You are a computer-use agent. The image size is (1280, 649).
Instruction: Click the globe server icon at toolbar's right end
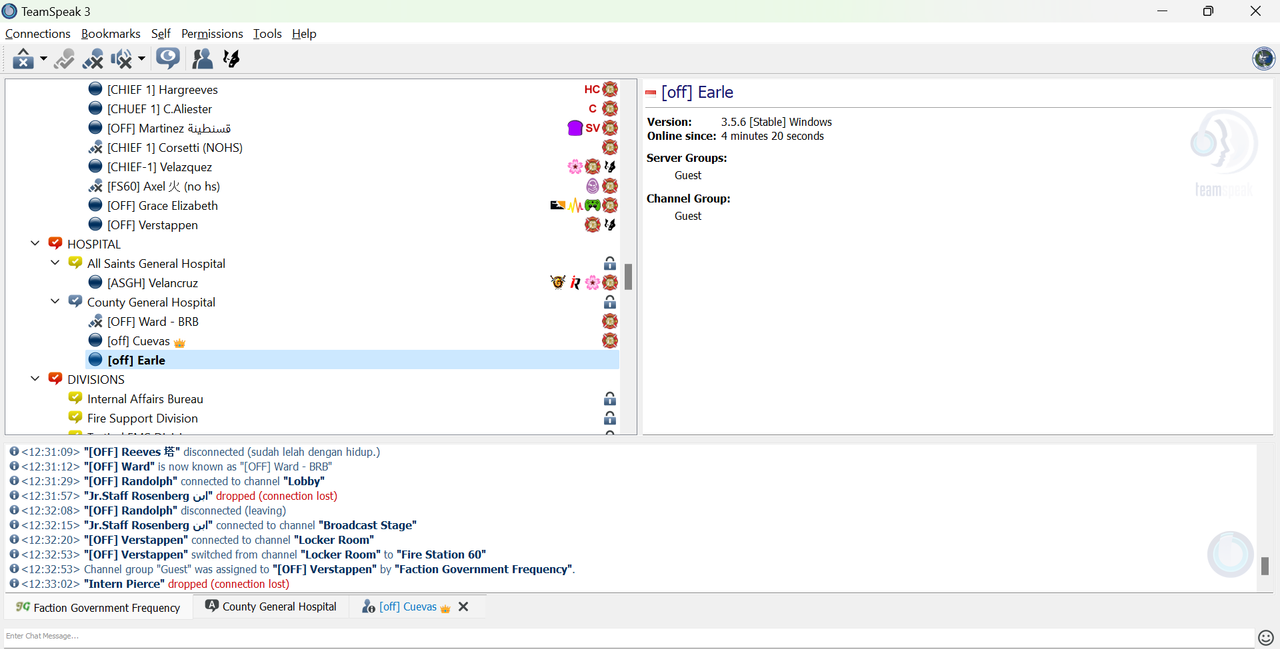(1264, 58)
